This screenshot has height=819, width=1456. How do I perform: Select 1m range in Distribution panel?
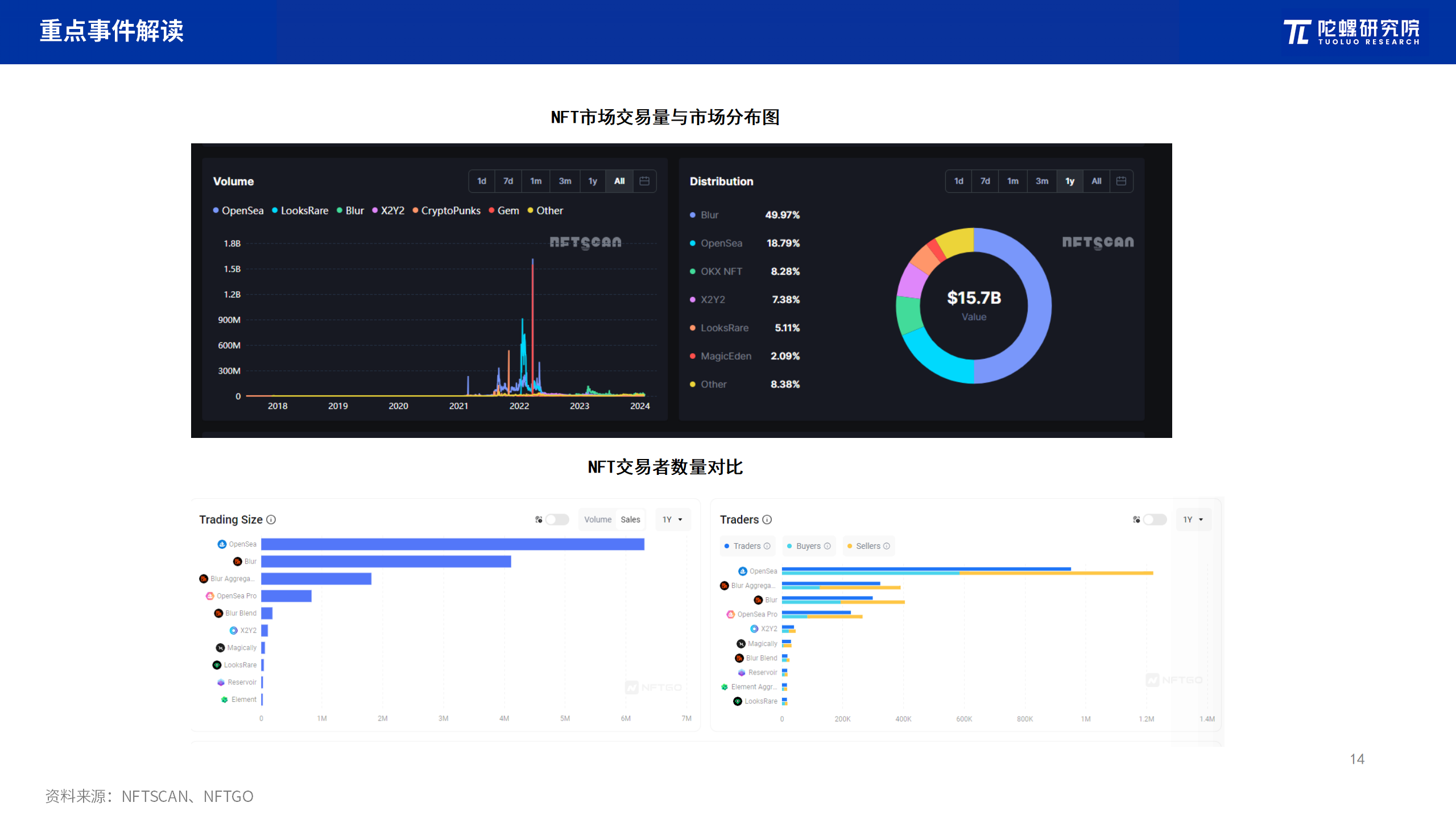1013,181
